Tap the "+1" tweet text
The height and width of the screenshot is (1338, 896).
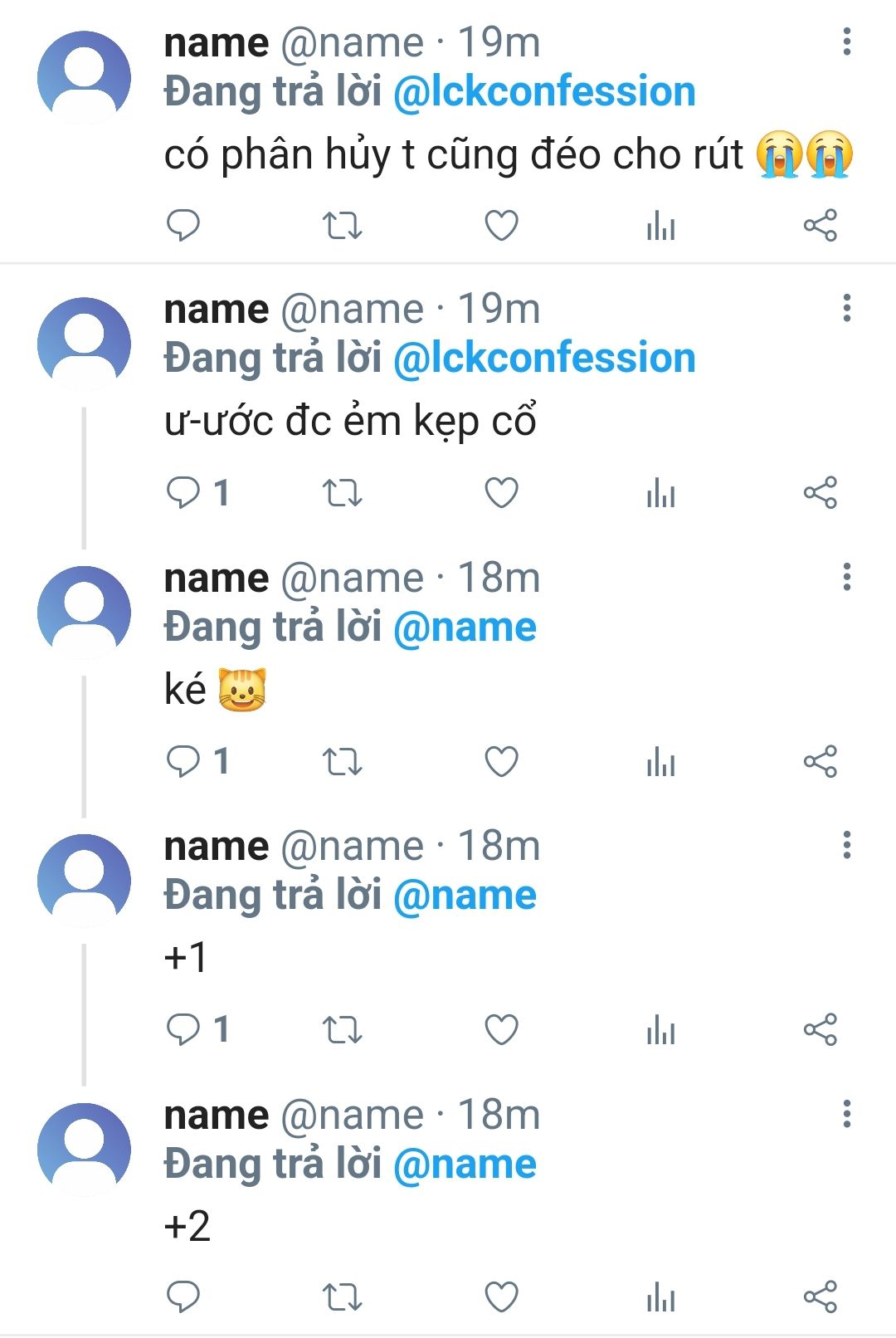[x=186, y=957]
